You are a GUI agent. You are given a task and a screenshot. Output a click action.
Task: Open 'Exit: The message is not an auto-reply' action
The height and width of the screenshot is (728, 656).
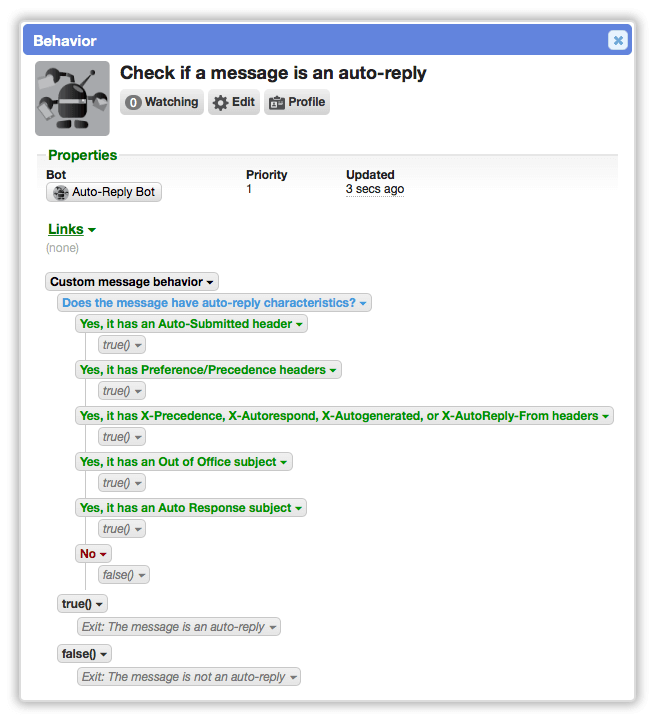189,677
